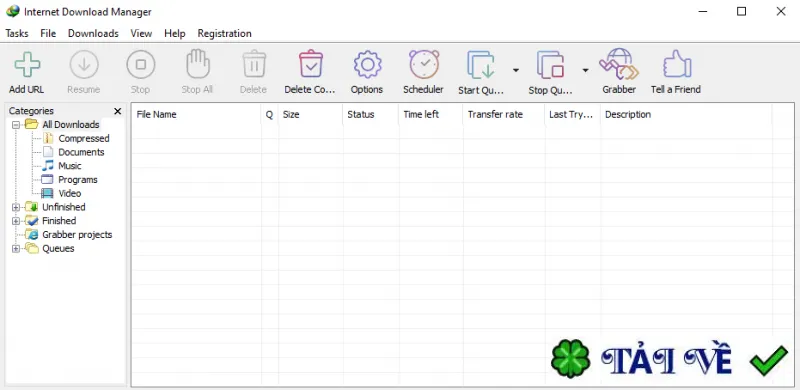The image size is (800, 390).
Task: Sort by Q column header
Action: pyautogui.click(x=270, y=114)
